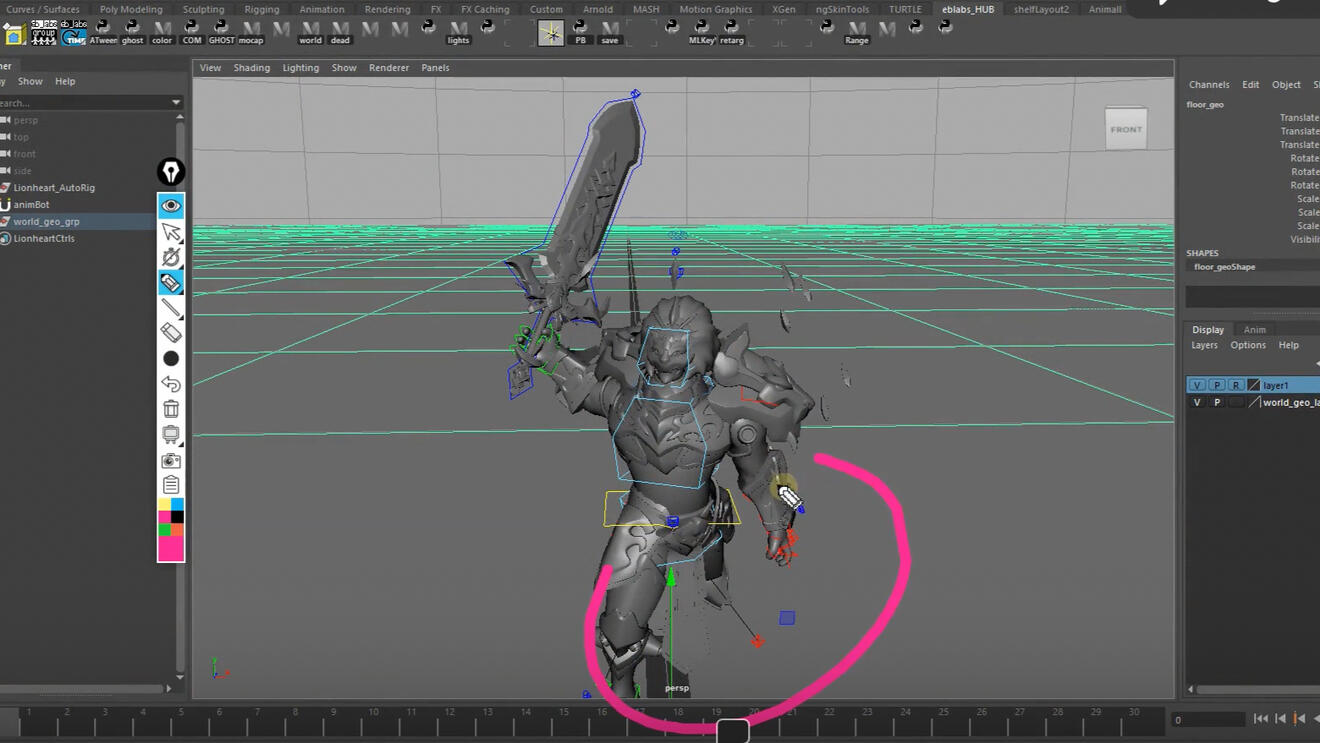Click the ATween shelf icon
Viewport: 1320px width, 743px height.
tap(103, 32)
